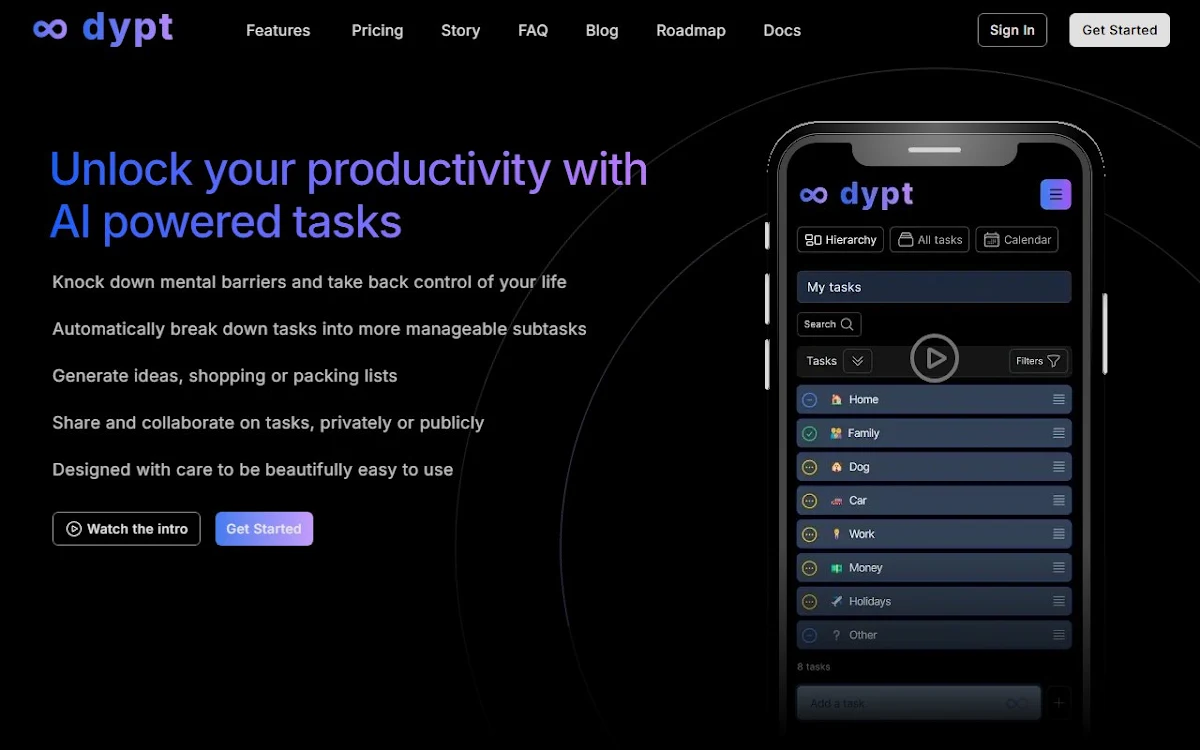The height and width of the screenshot is (750, 1200).
Task: Click the family emoji on the Family task
Action: tap(837, 433)
